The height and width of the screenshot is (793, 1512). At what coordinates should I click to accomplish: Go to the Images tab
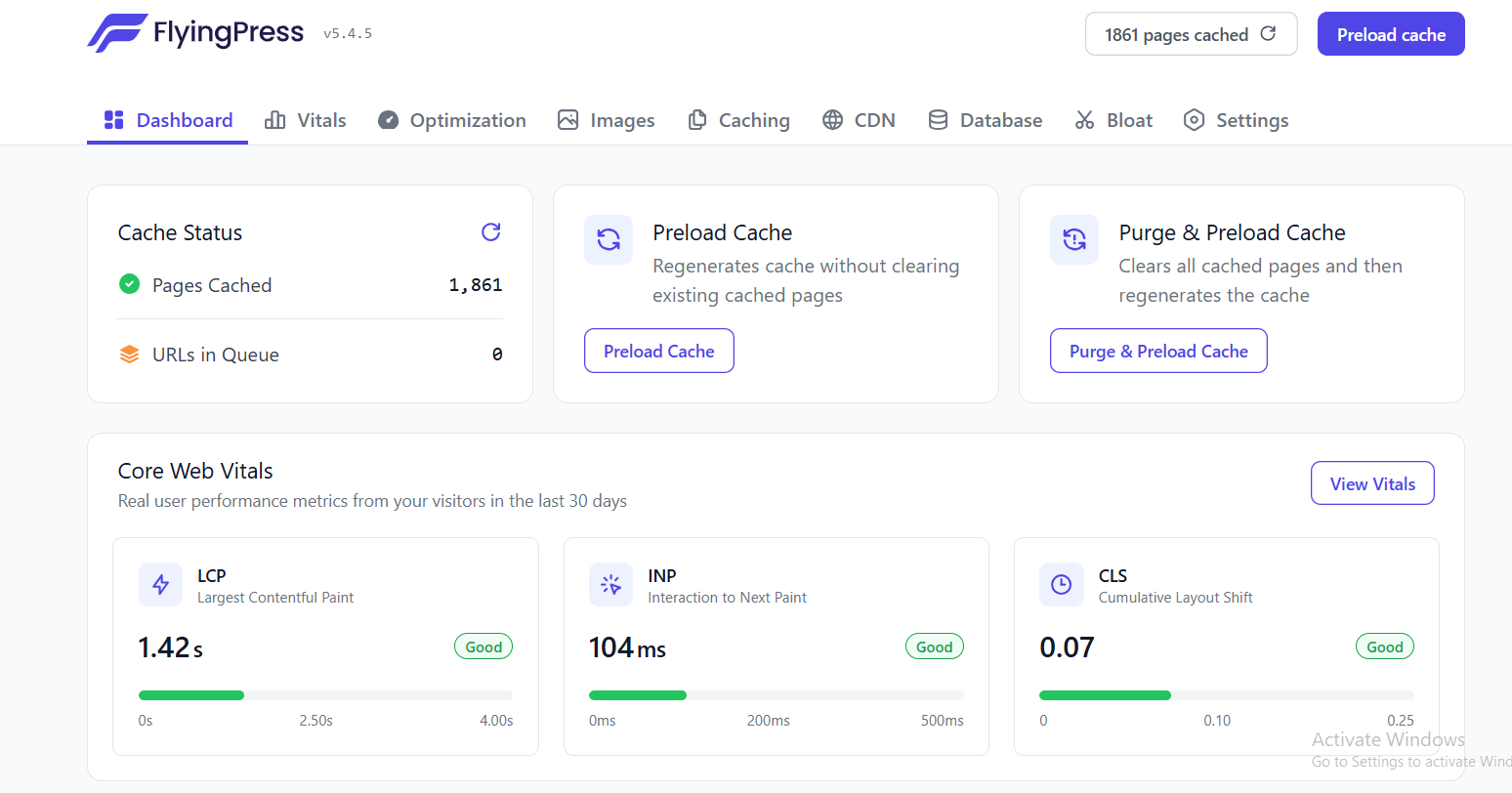tap(607, 120)
